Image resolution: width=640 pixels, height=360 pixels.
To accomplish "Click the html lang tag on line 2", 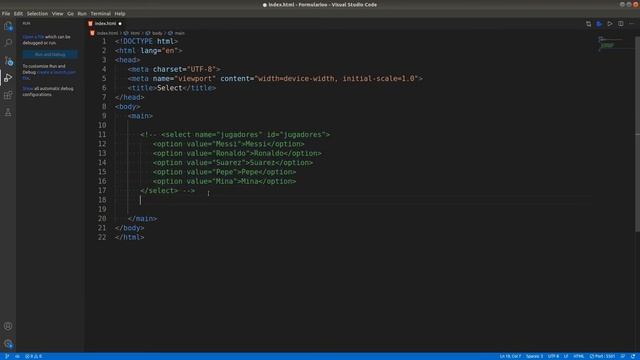I will [149, 51].
